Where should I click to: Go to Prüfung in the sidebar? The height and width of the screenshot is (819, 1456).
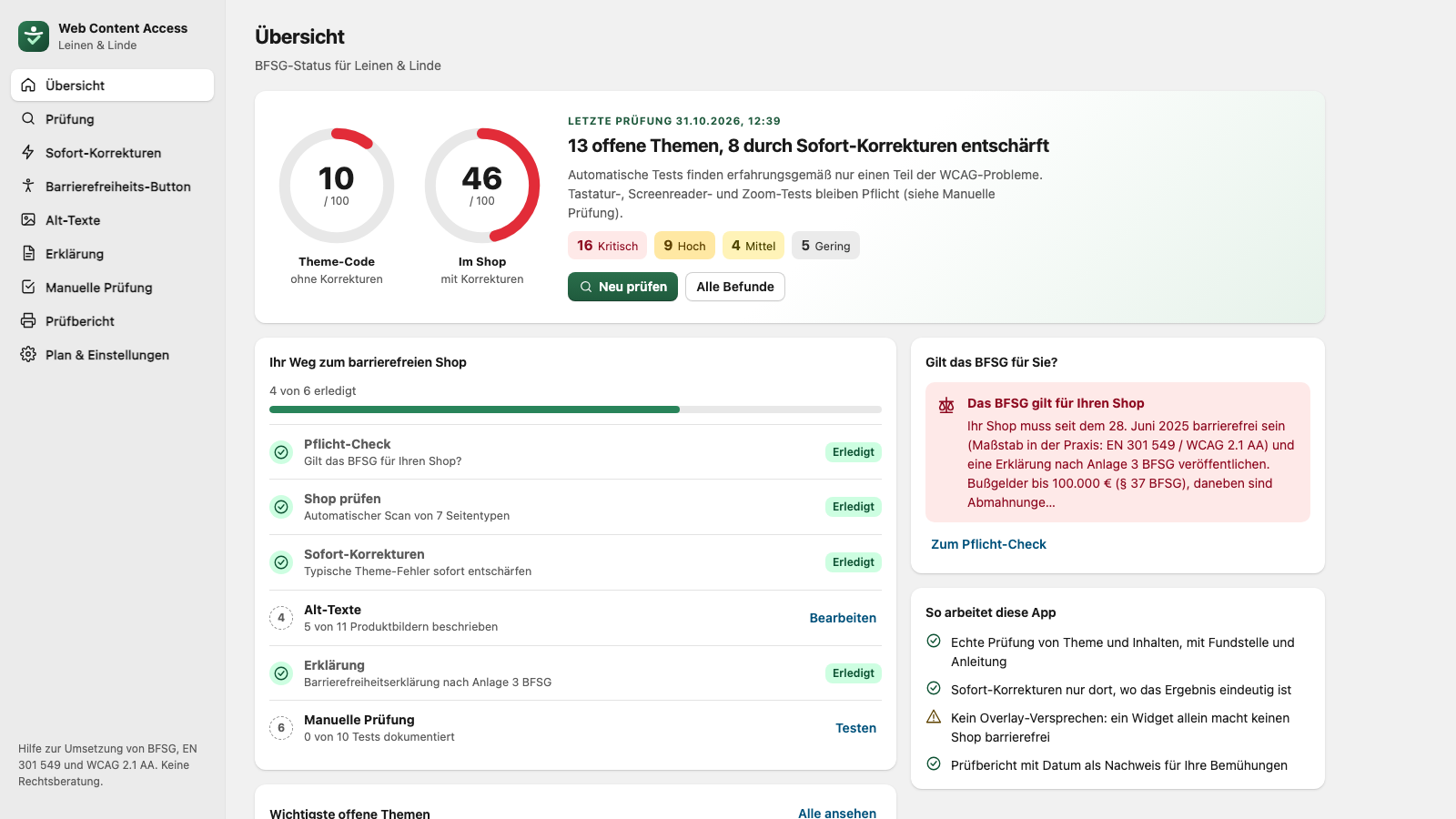click(x=112, y=118)
